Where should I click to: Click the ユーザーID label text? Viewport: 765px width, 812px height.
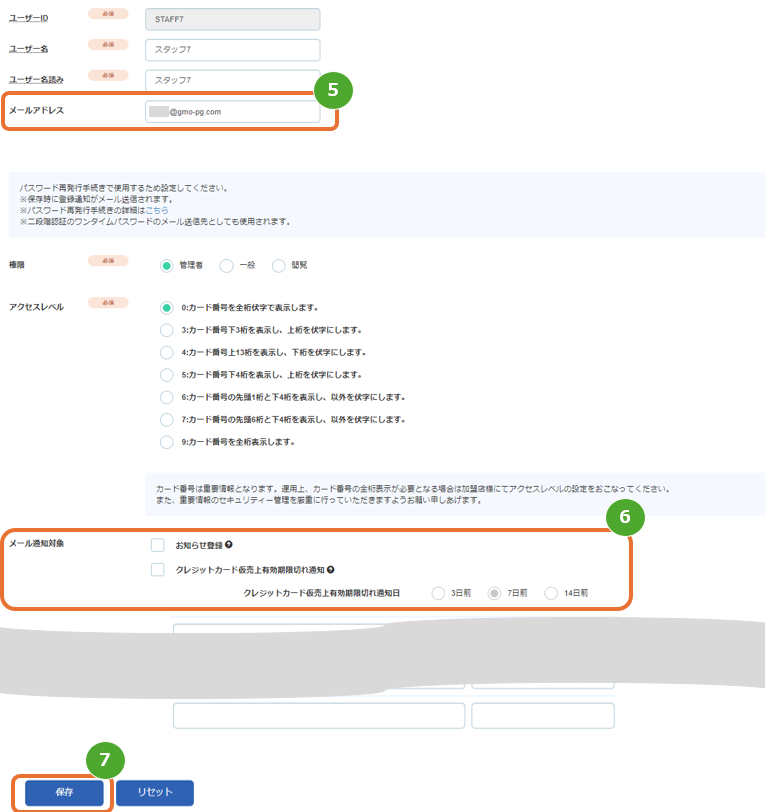(28, 18)
